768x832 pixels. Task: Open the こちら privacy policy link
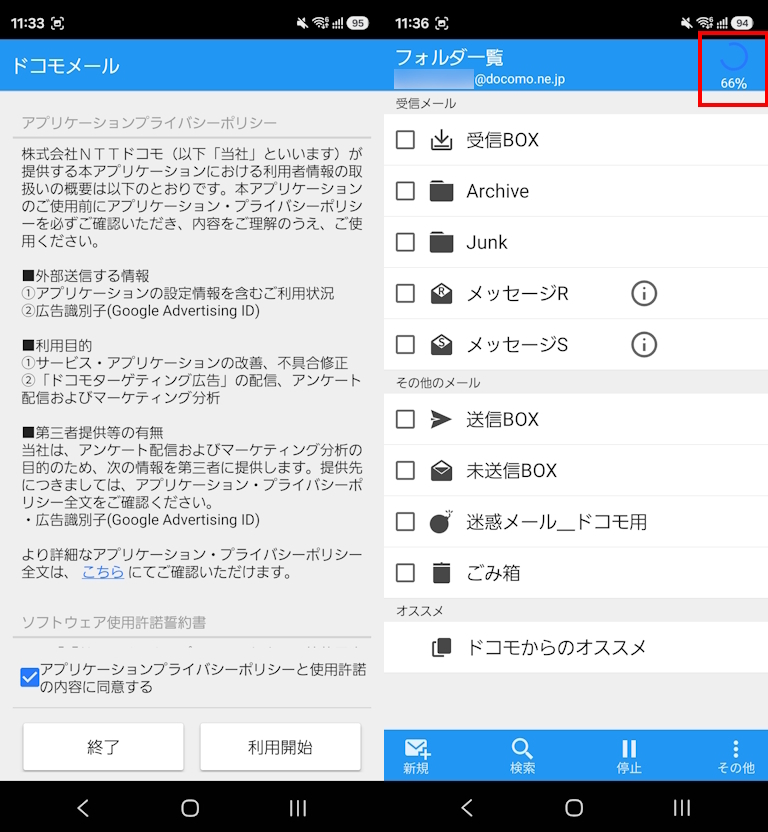pos(103,573)
